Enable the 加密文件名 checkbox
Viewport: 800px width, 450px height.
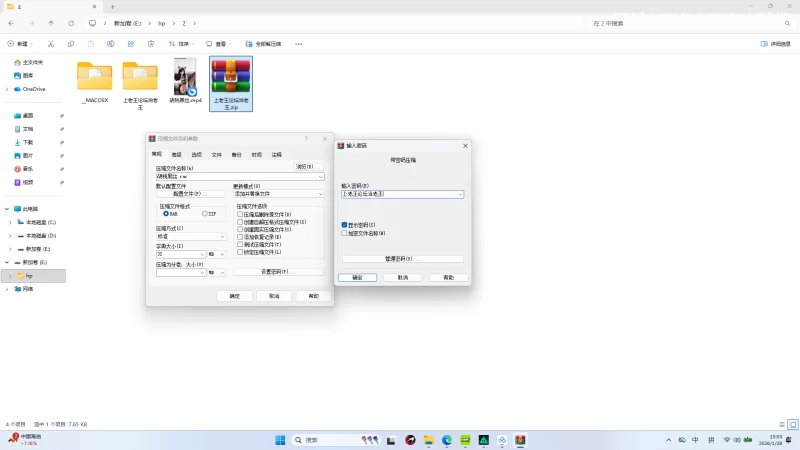[345, 233]
